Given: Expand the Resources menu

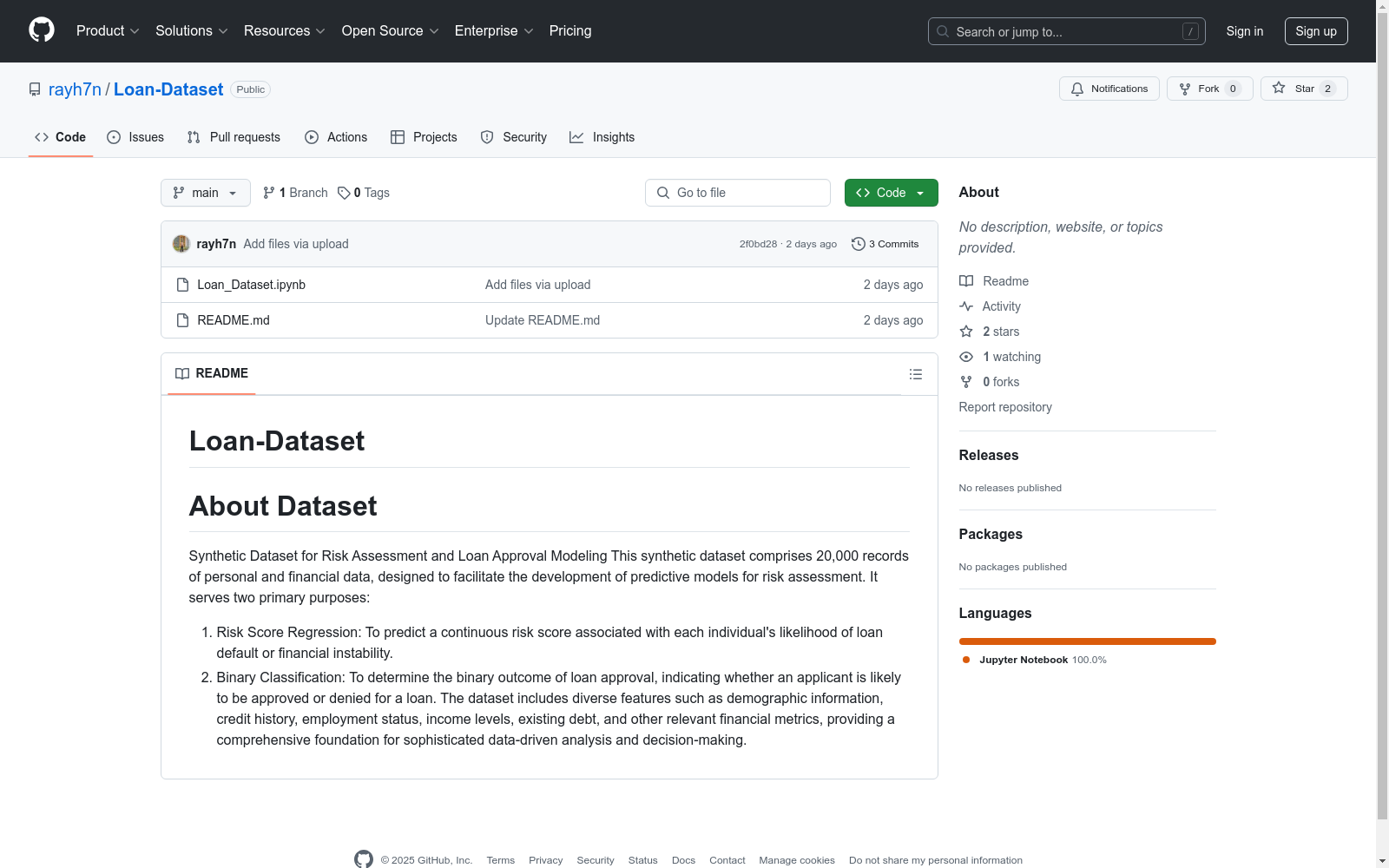Looking at the screenshot, I should (x=285, y=30).
